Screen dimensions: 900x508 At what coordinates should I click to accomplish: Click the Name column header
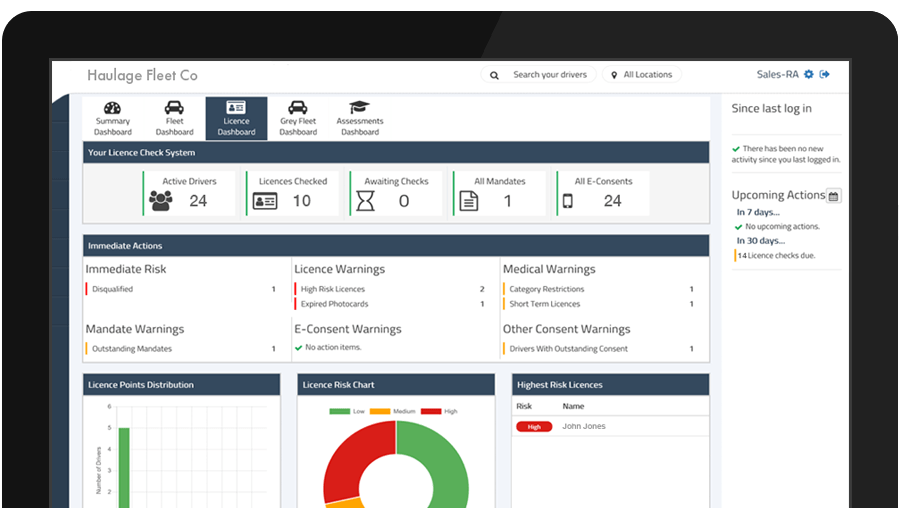pyautogui.click(x=573, y=406)
